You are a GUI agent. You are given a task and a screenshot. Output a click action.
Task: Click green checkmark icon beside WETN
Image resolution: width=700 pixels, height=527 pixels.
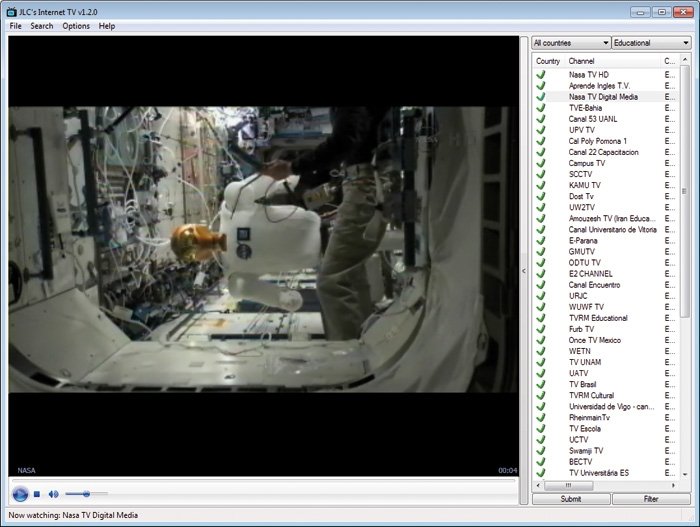click(541, 351)
